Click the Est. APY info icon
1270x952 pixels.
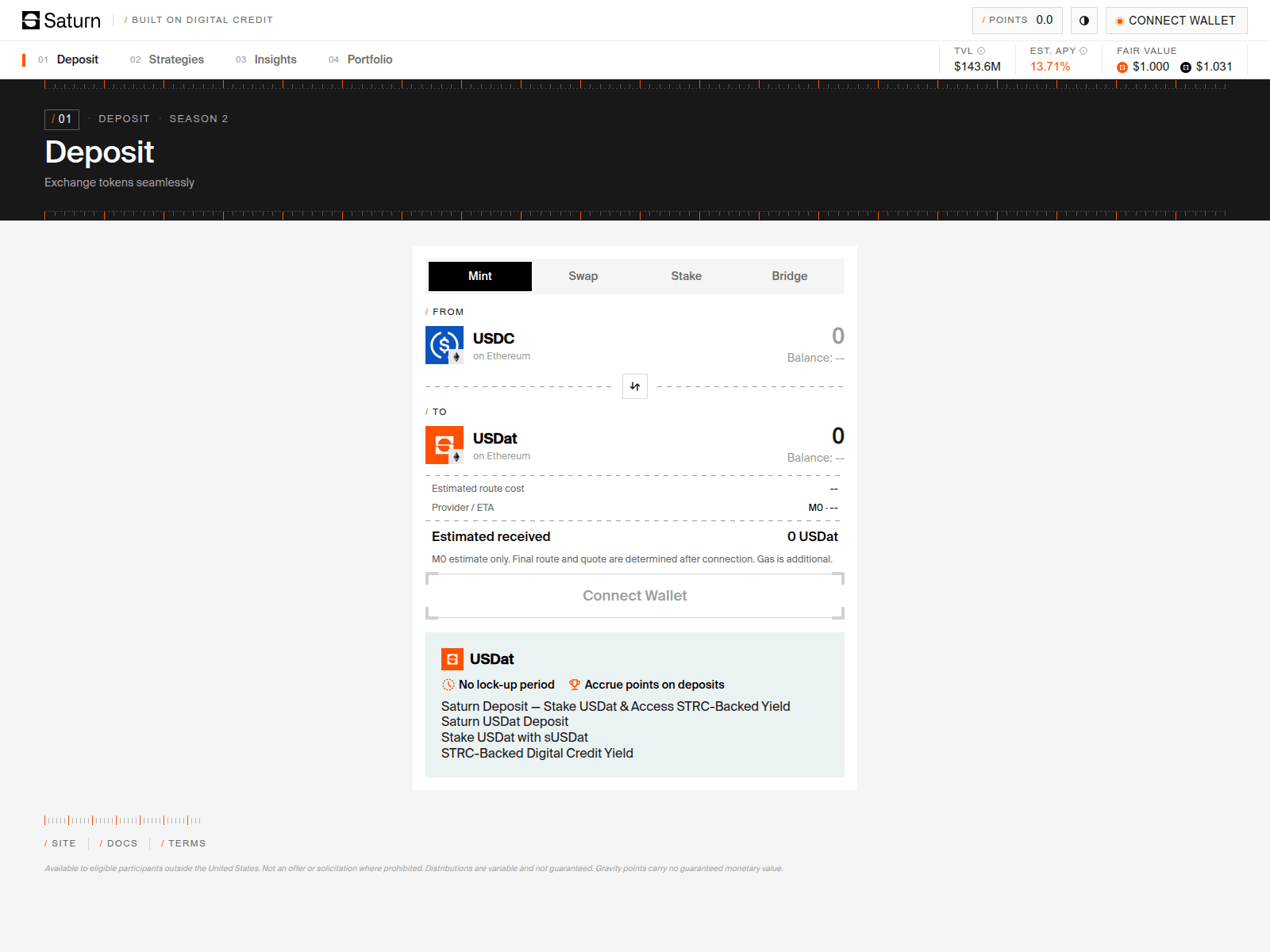pos(1083,51)
